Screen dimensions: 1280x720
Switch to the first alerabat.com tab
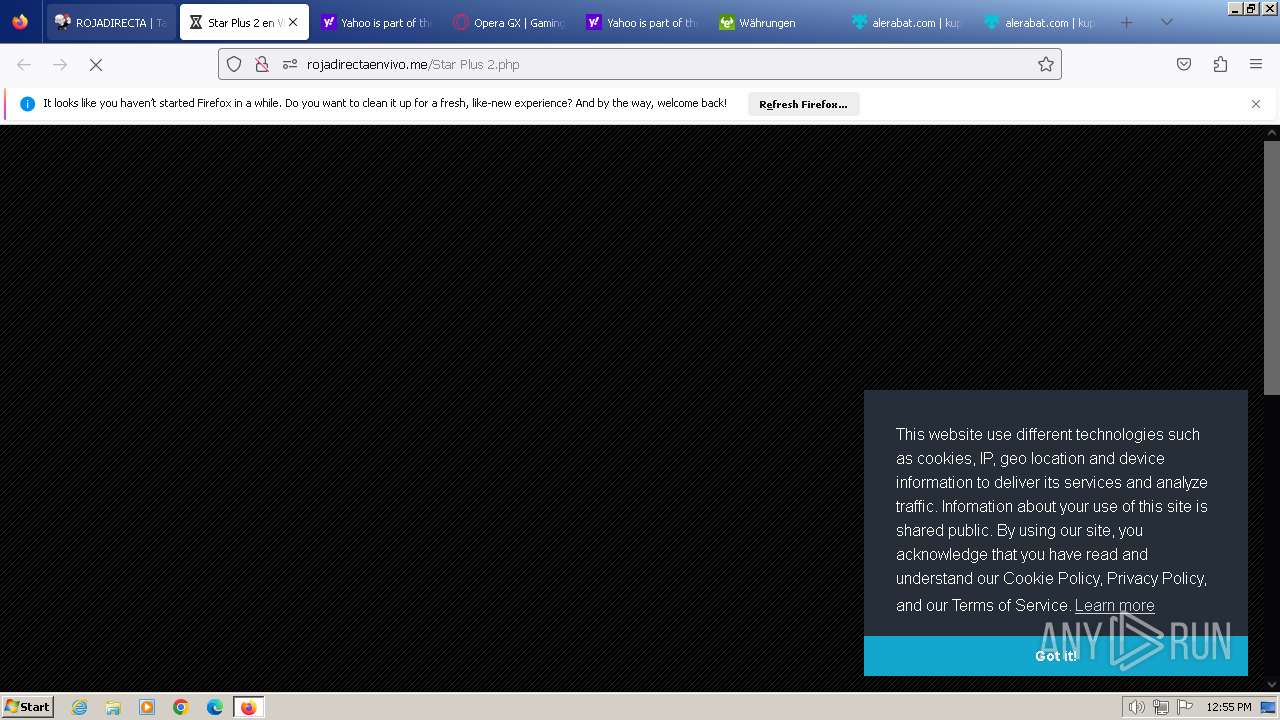pyautogui.click(x=908, y=22)
